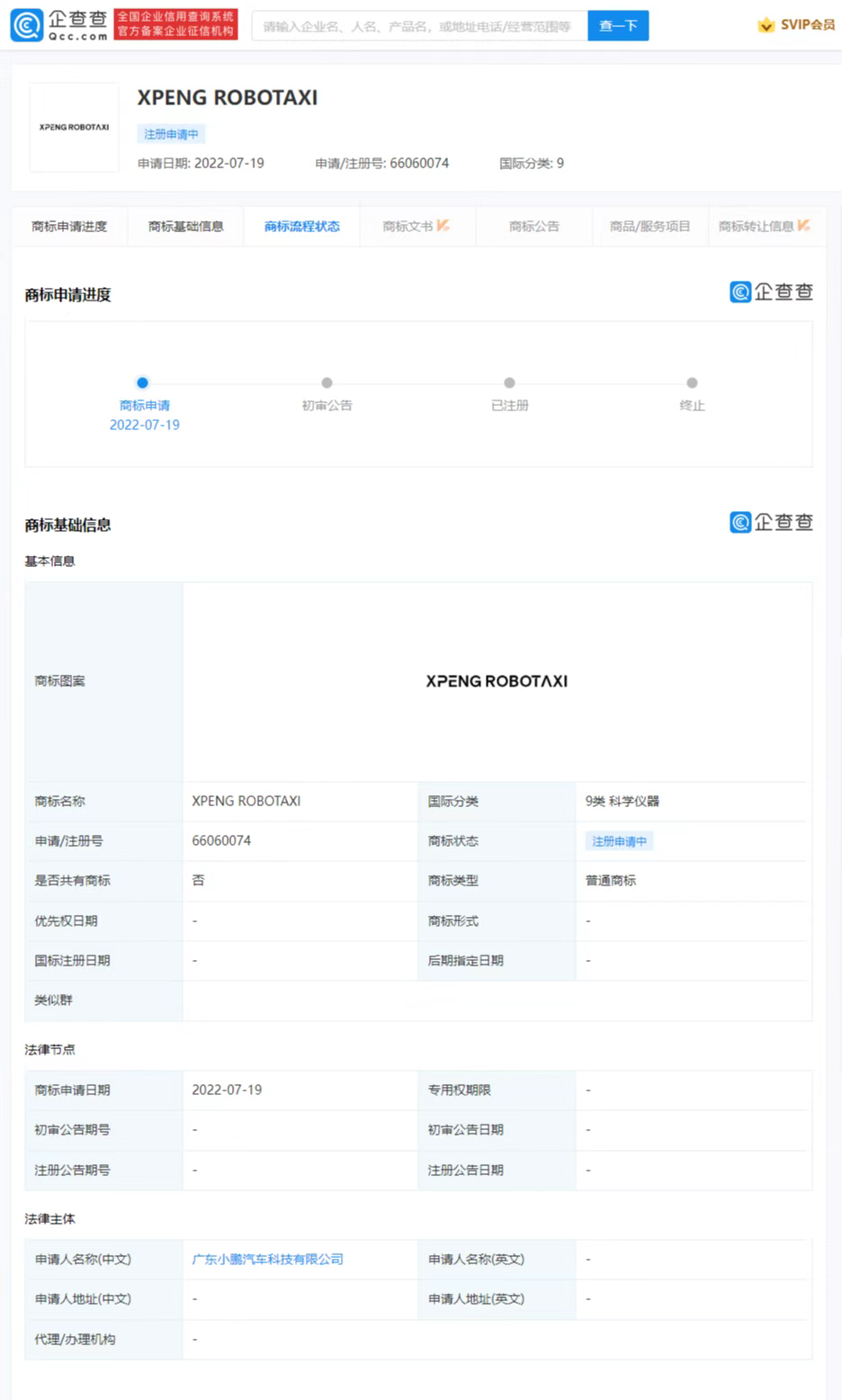Click the 注册申请中 status tag under title
This screenshot has height=1400, width=842.
click(x=171, y=134)
